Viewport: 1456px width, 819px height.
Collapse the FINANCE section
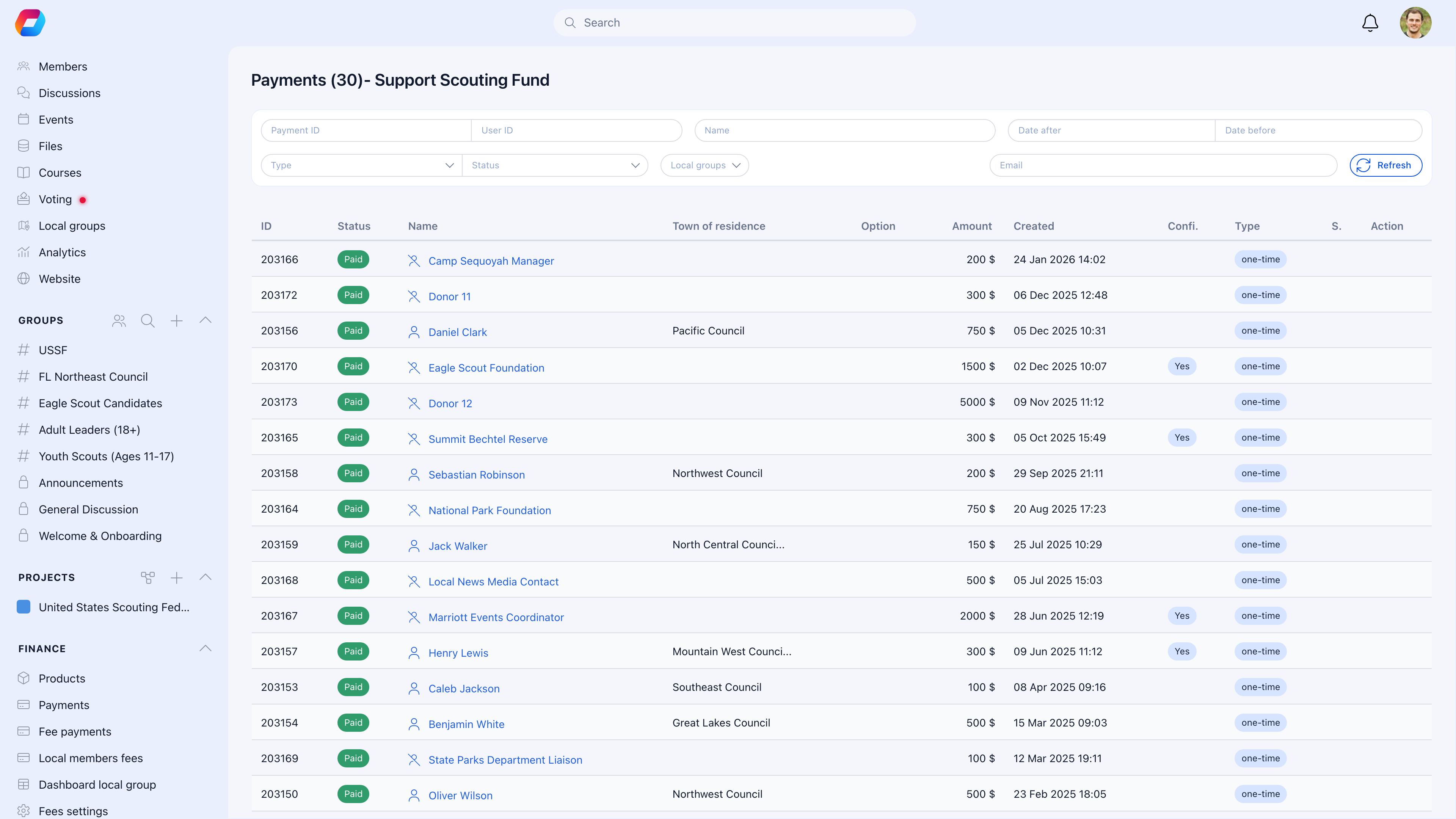click(x=205, y=648)
